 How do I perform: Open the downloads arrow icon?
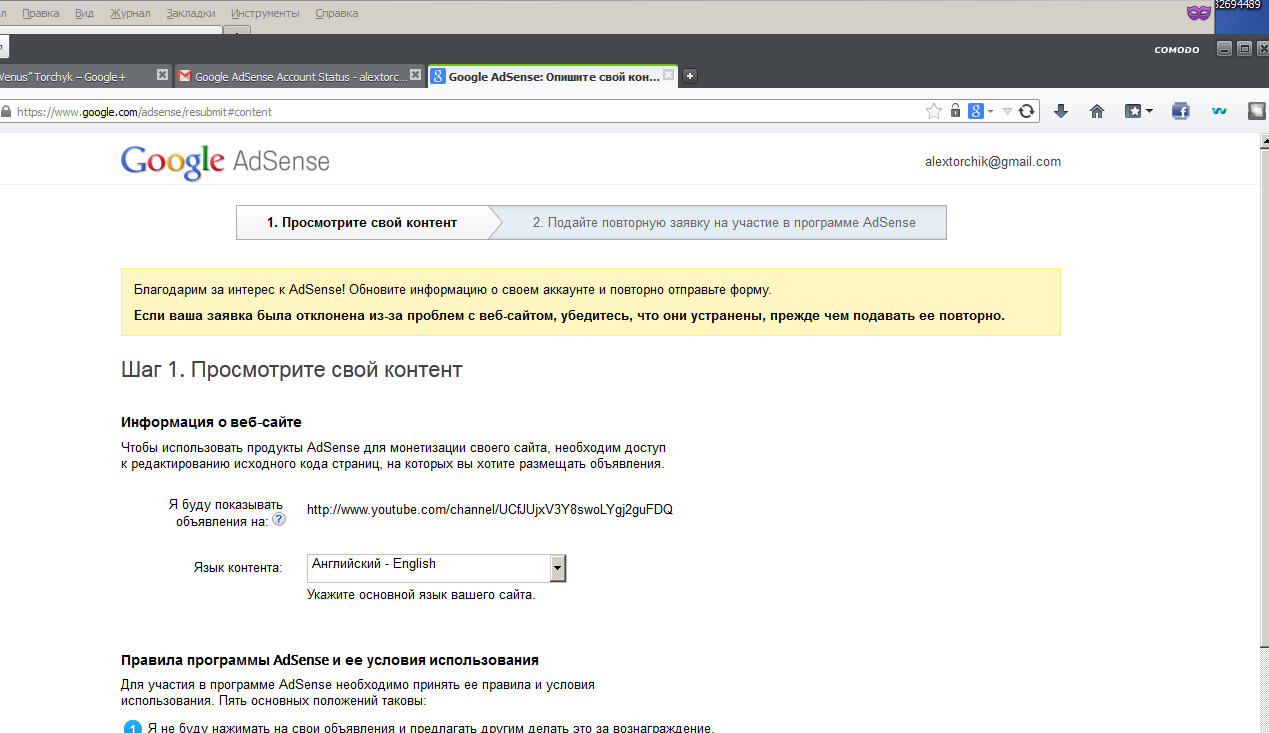tap(1061, 111)
